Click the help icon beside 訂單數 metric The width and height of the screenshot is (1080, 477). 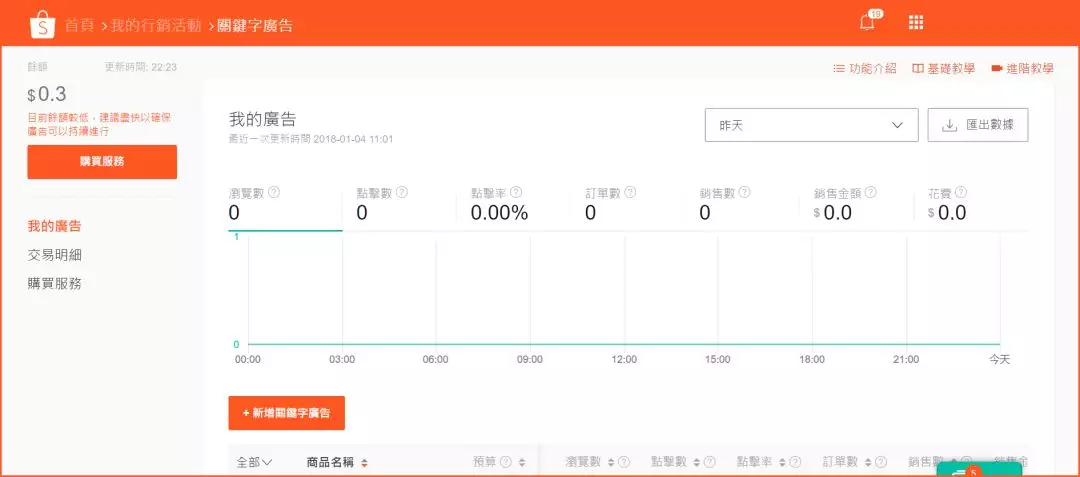(x=630, y=192)
